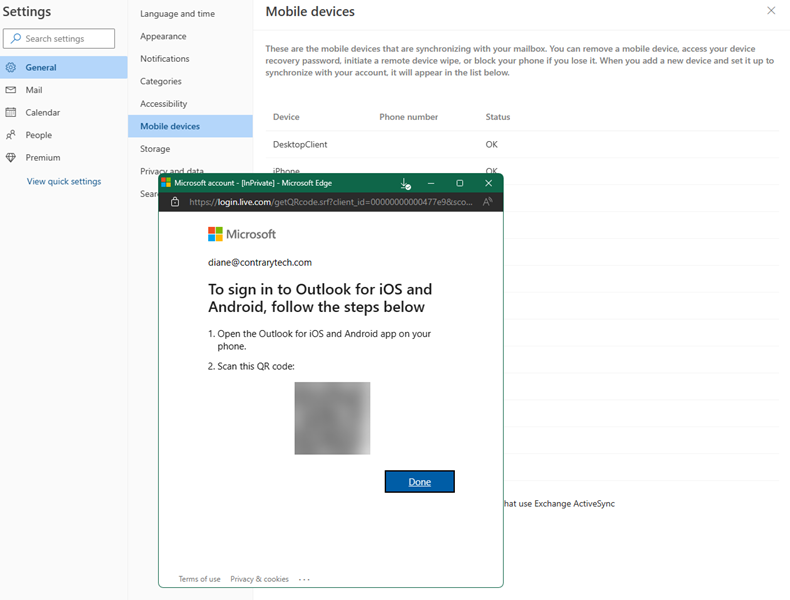Click the Microsoft logo in sign-in page

242,234
